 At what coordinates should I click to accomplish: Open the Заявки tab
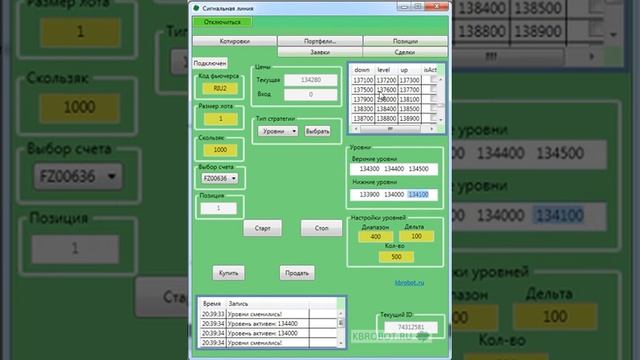[320, 52]
